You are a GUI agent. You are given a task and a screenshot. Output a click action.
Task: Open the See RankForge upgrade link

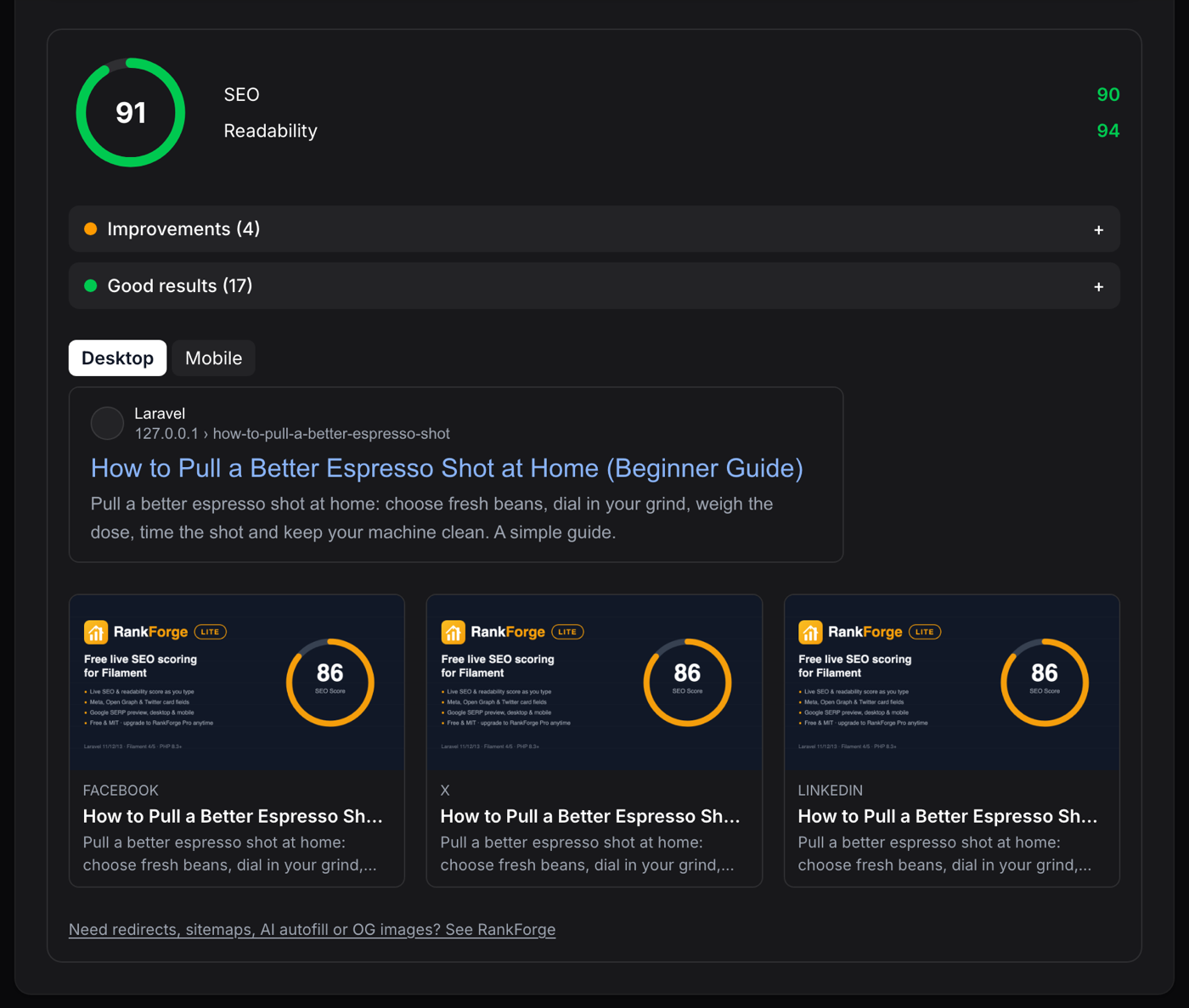pos(312,930)
